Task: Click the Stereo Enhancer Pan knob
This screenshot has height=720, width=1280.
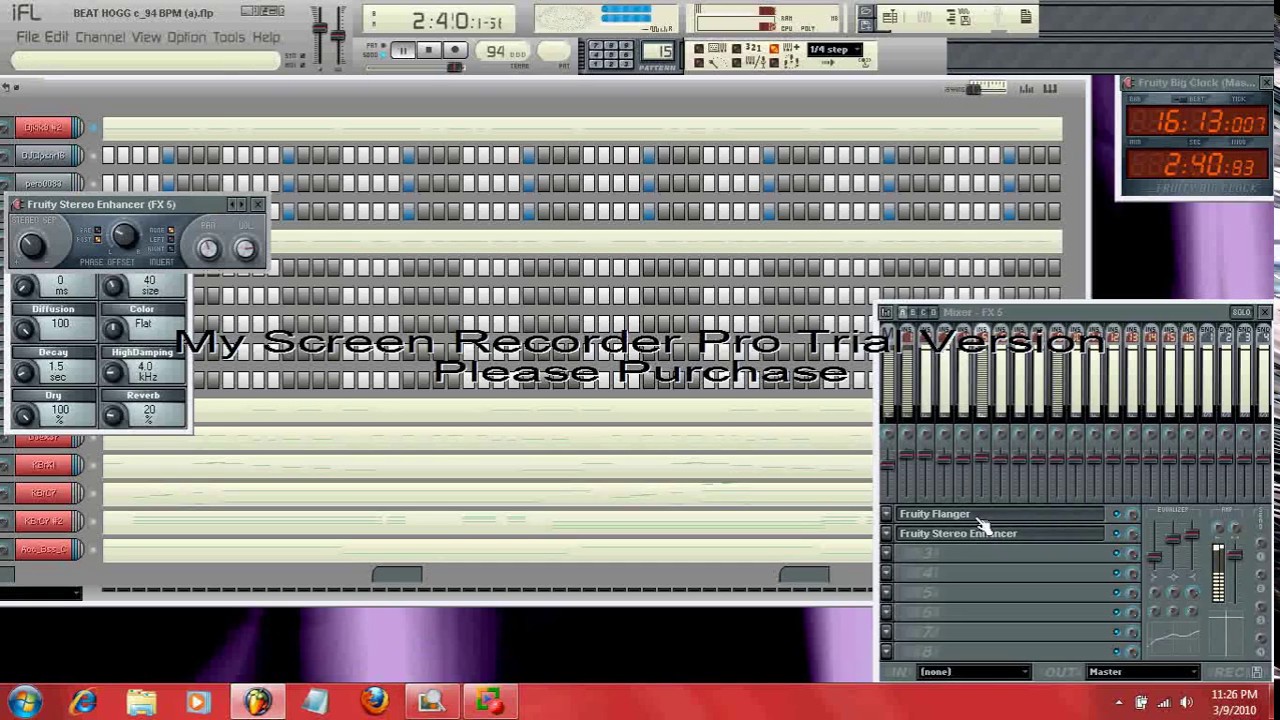Action: pos(208,250)
